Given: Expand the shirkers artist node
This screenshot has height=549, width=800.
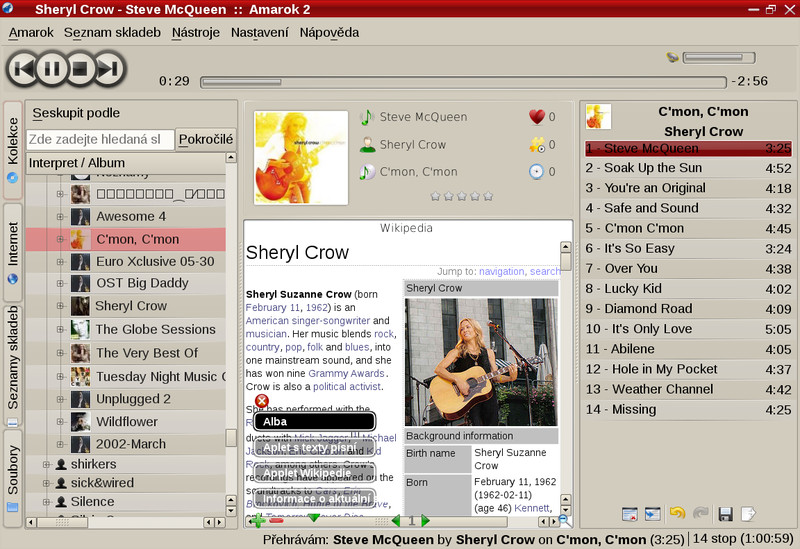Looking at the screenshot, I should coord(46,464).
